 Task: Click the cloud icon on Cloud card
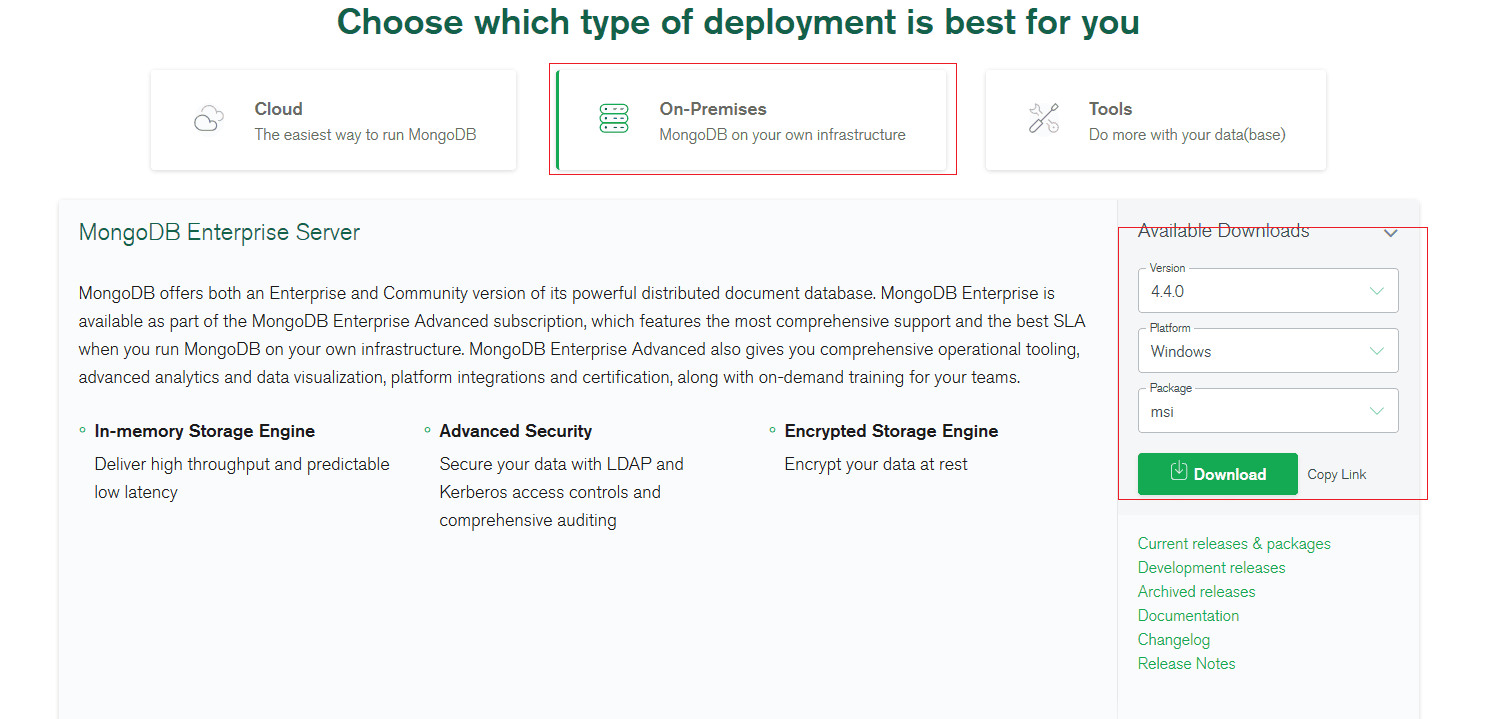[x=208, y=119]
